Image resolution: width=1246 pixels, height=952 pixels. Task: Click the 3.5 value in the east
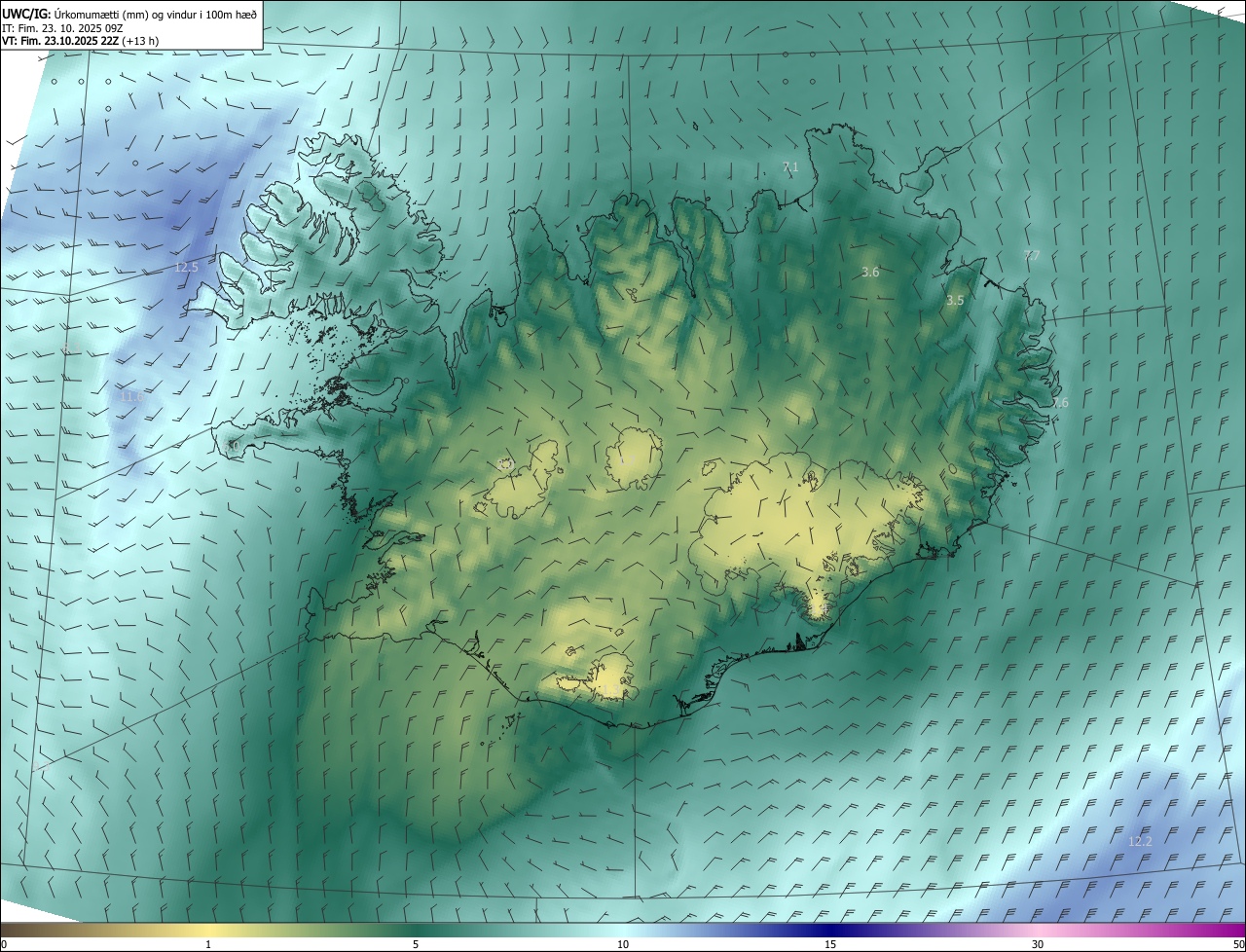coord(955,301)
